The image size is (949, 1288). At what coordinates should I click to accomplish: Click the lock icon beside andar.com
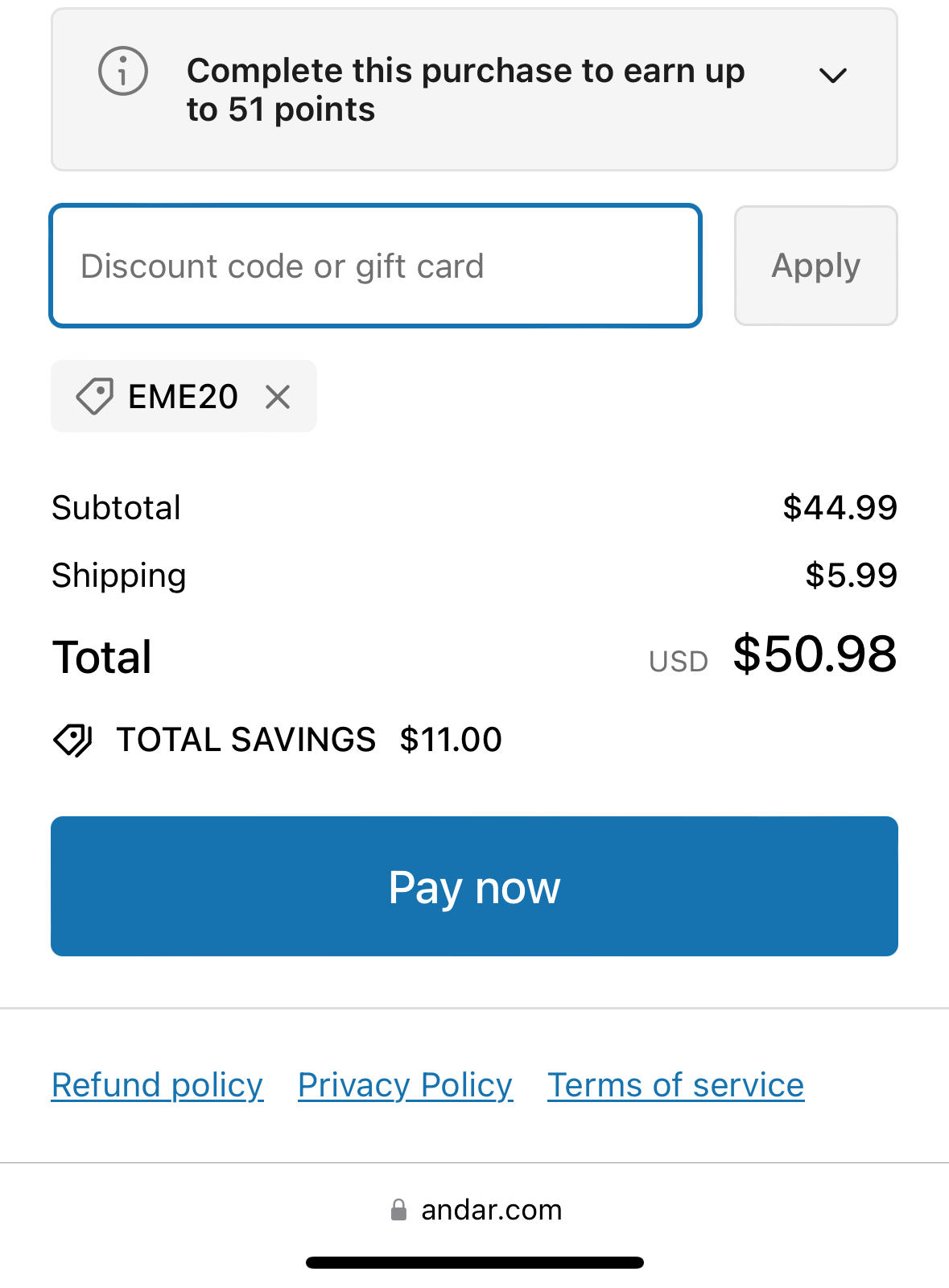pyautogui.click(x=398, y=1210)
